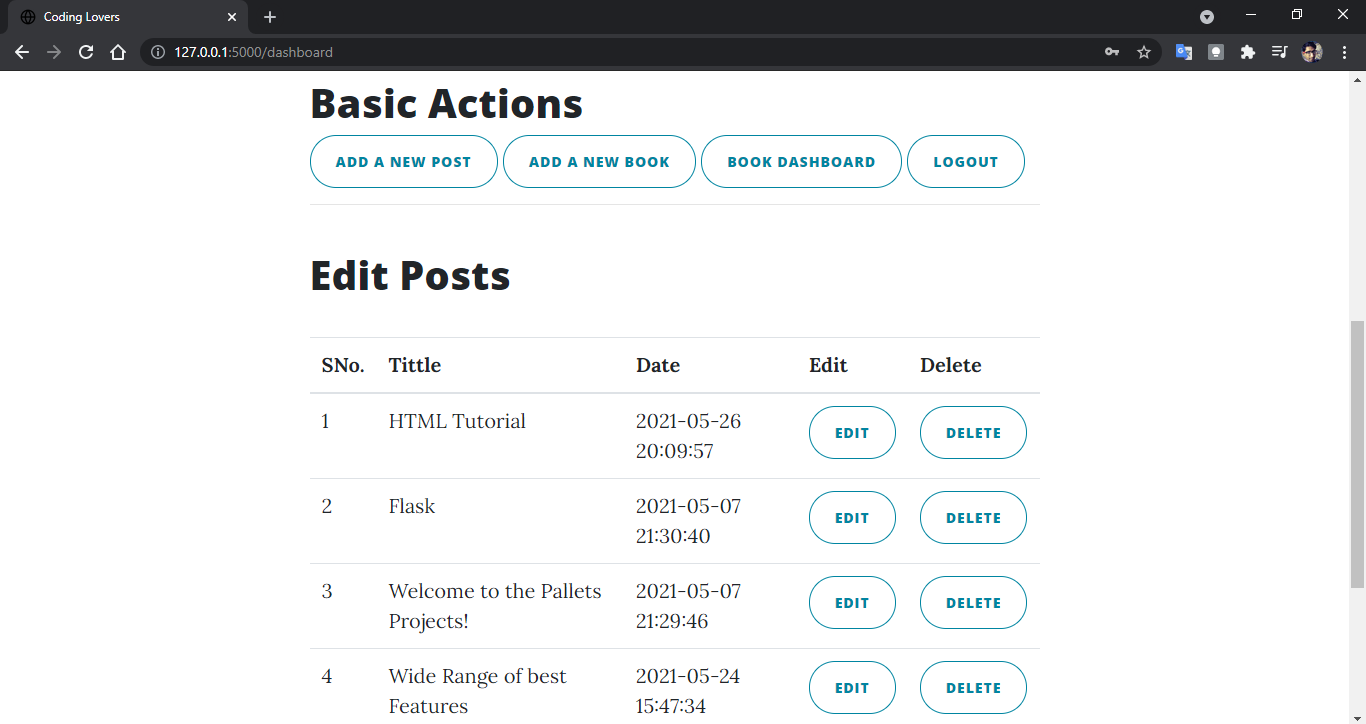The image size is (1366, 724).
Task: Open the Extensions puzzle piece menu
Action: (1248, 52)
